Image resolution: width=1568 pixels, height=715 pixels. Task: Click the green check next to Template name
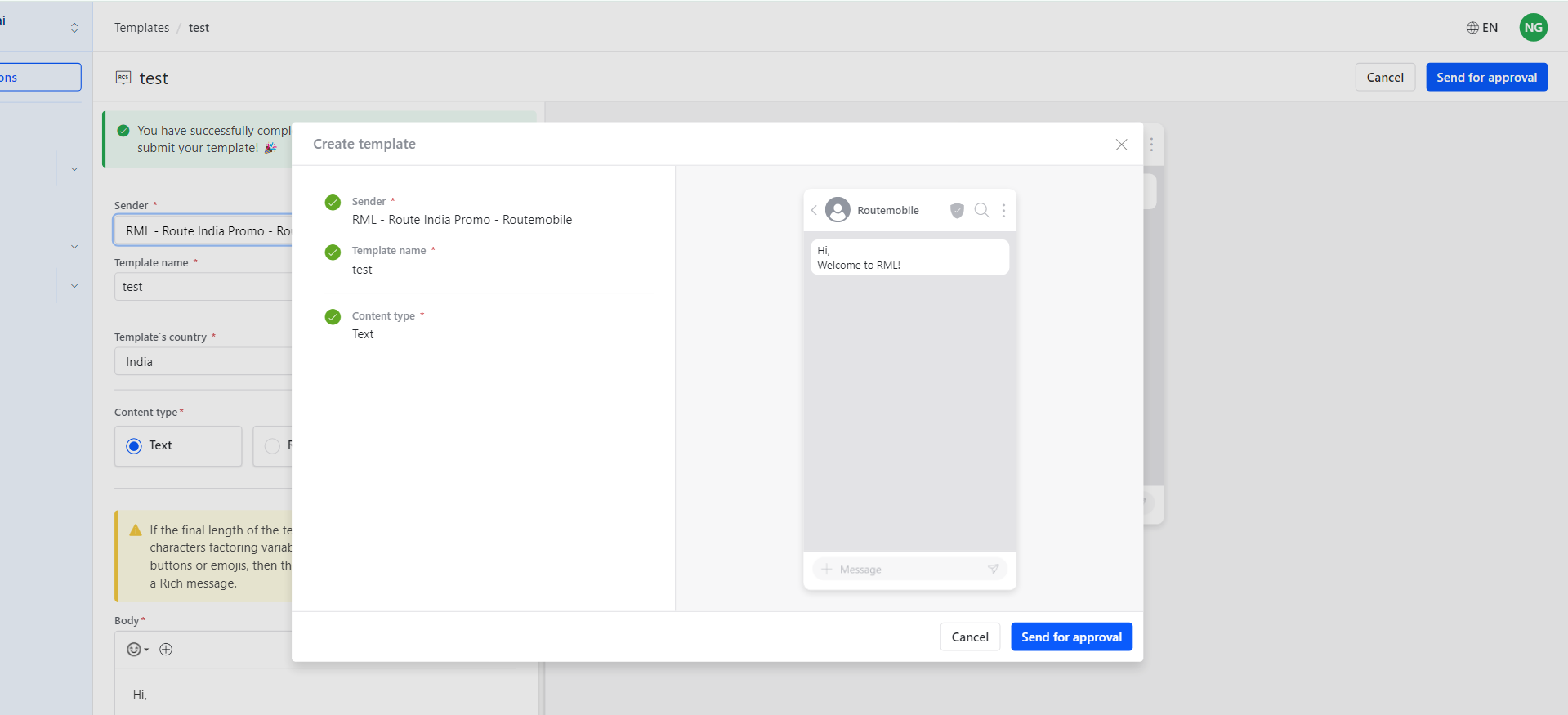(333, 252)
